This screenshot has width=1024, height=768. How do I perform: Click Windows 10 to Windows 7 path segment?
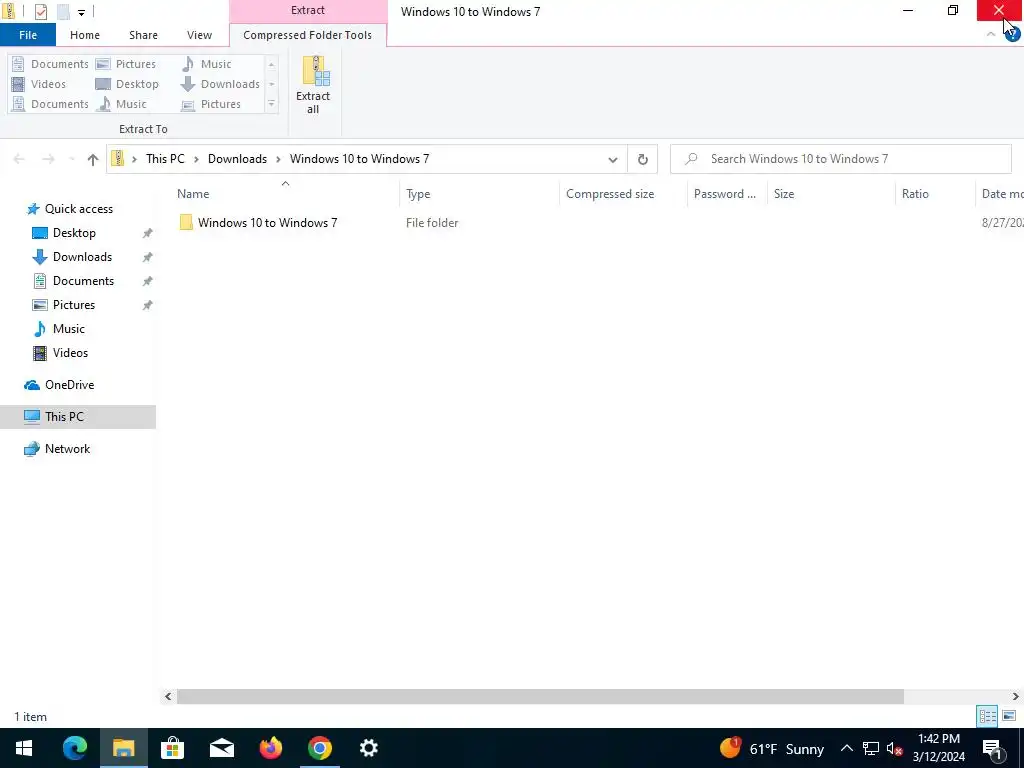[x=359, y=159]
